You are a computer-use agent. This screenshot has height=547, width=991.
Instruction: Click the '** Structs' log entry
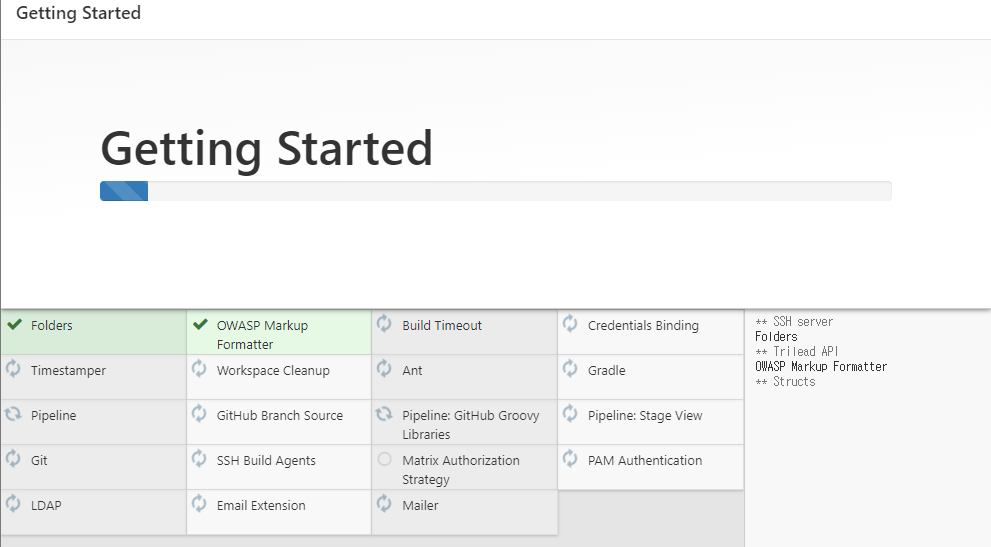pos(786,382)
